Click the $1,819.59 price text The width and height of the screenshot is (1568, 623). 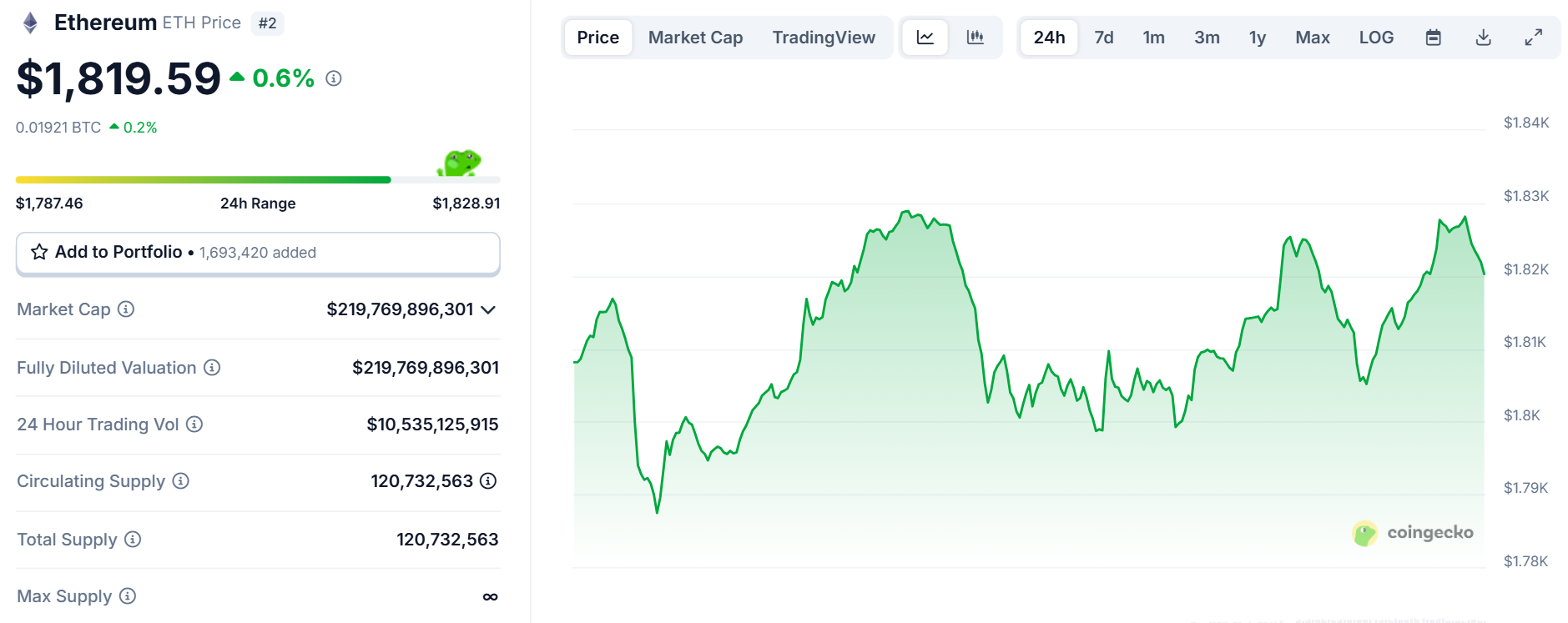click(118, 78)
